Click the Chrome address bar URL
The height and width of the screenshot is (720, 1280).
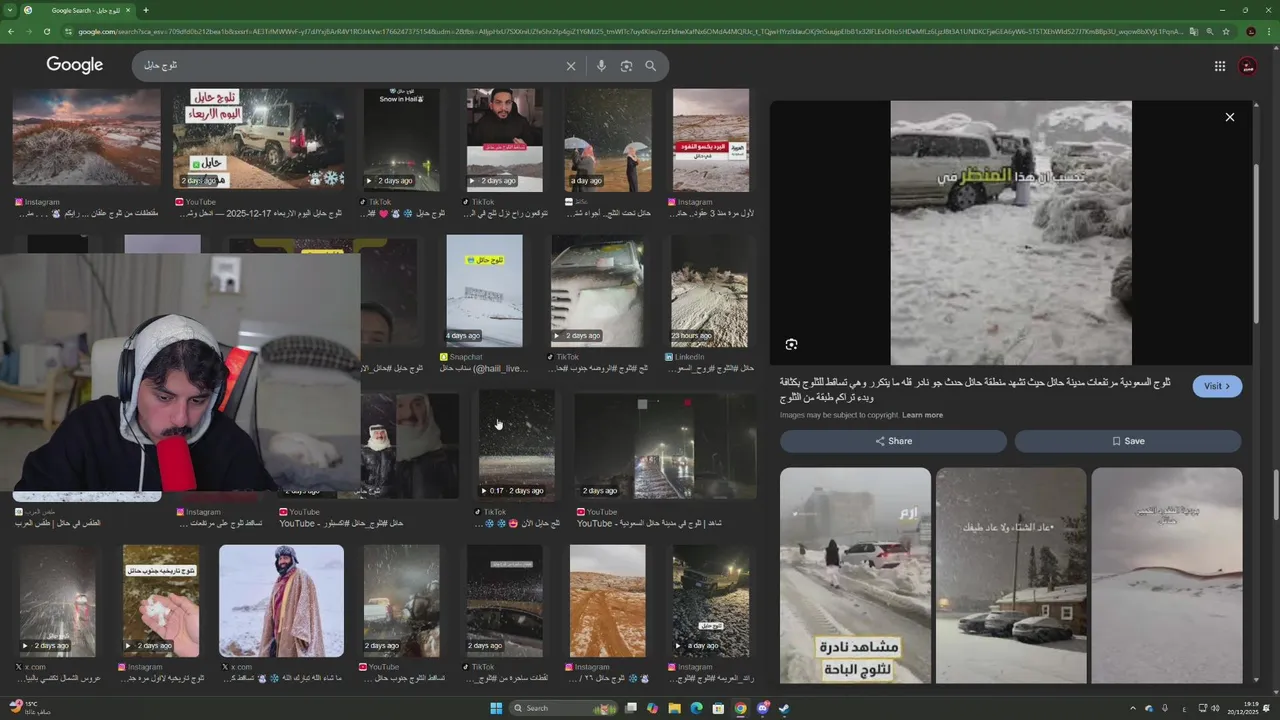pos(630,31)
